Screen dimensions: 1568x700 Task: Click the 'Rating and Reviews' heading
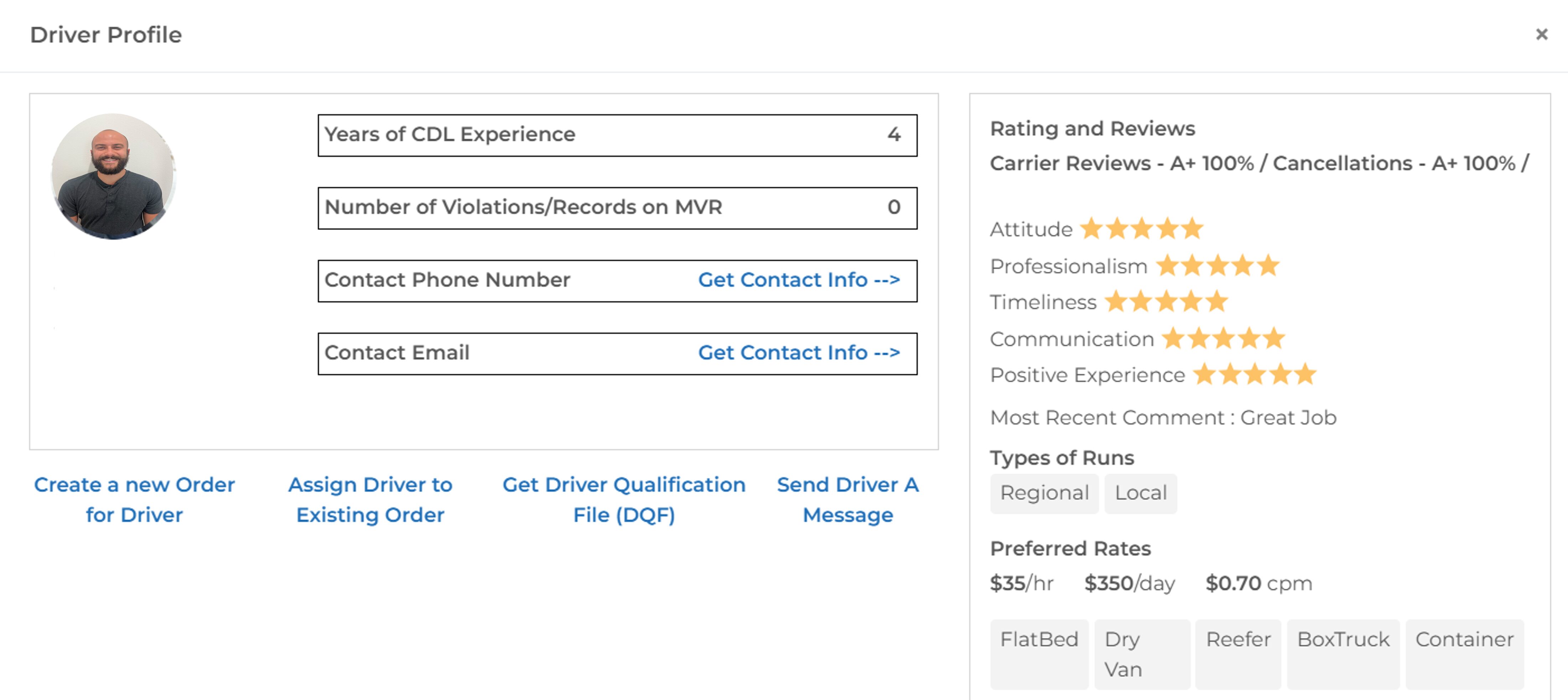click(x=1092, y=128)
